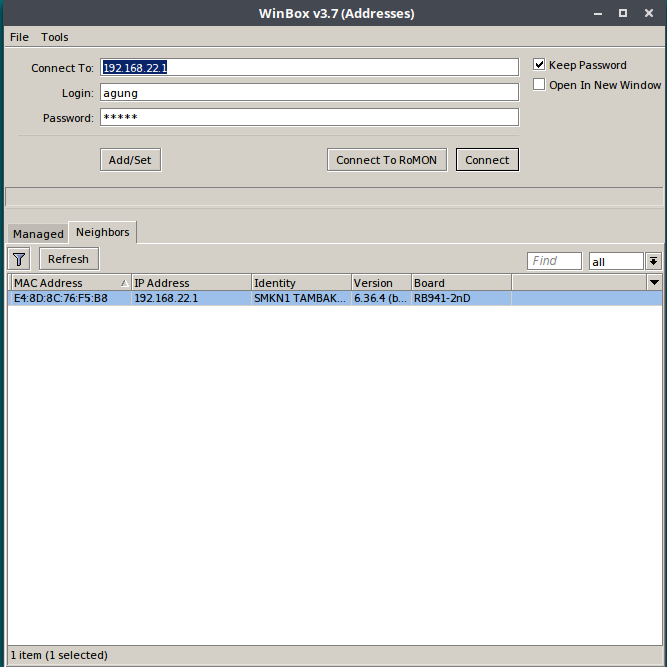Select the Neighbors tab
Viewport: 667px width, 667px height.
pos(103,232)
